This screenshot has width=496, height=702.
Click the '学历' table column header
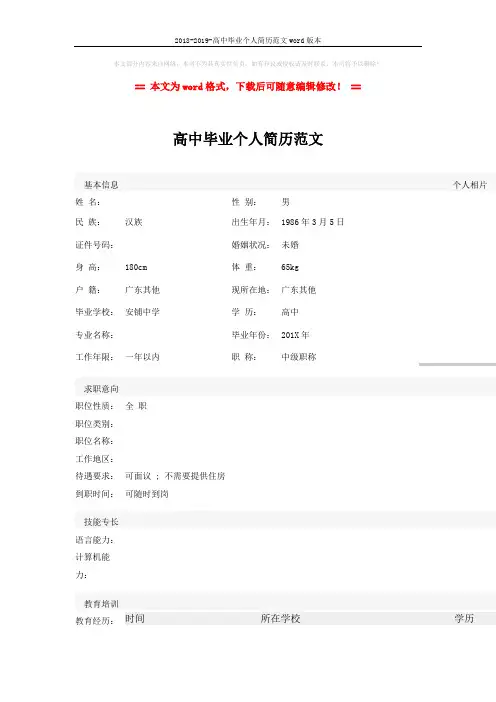coord(464,619)
